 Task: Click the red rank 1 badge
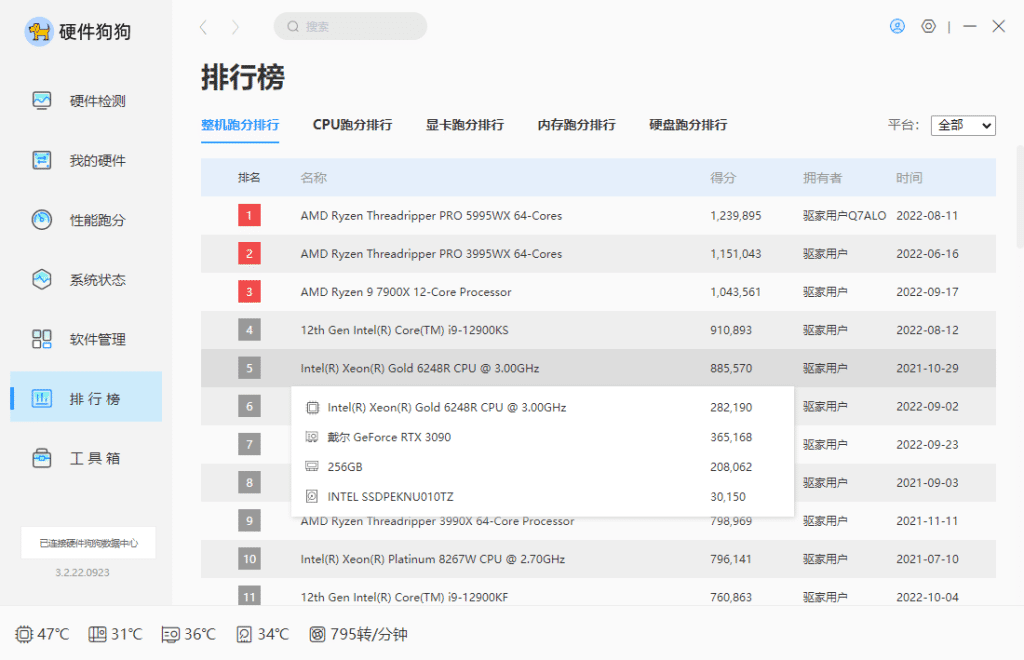[249, 215]
